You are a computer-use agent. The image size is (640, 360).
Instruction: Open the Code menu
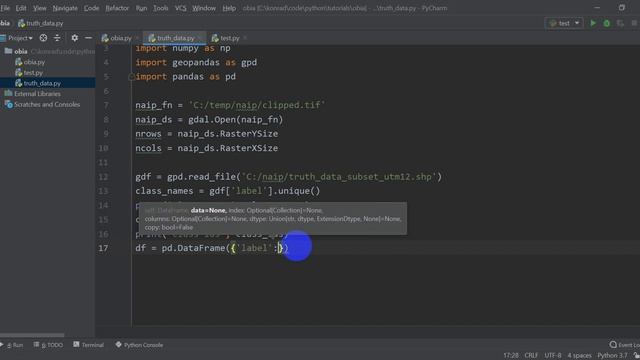[x=91, y=8]
